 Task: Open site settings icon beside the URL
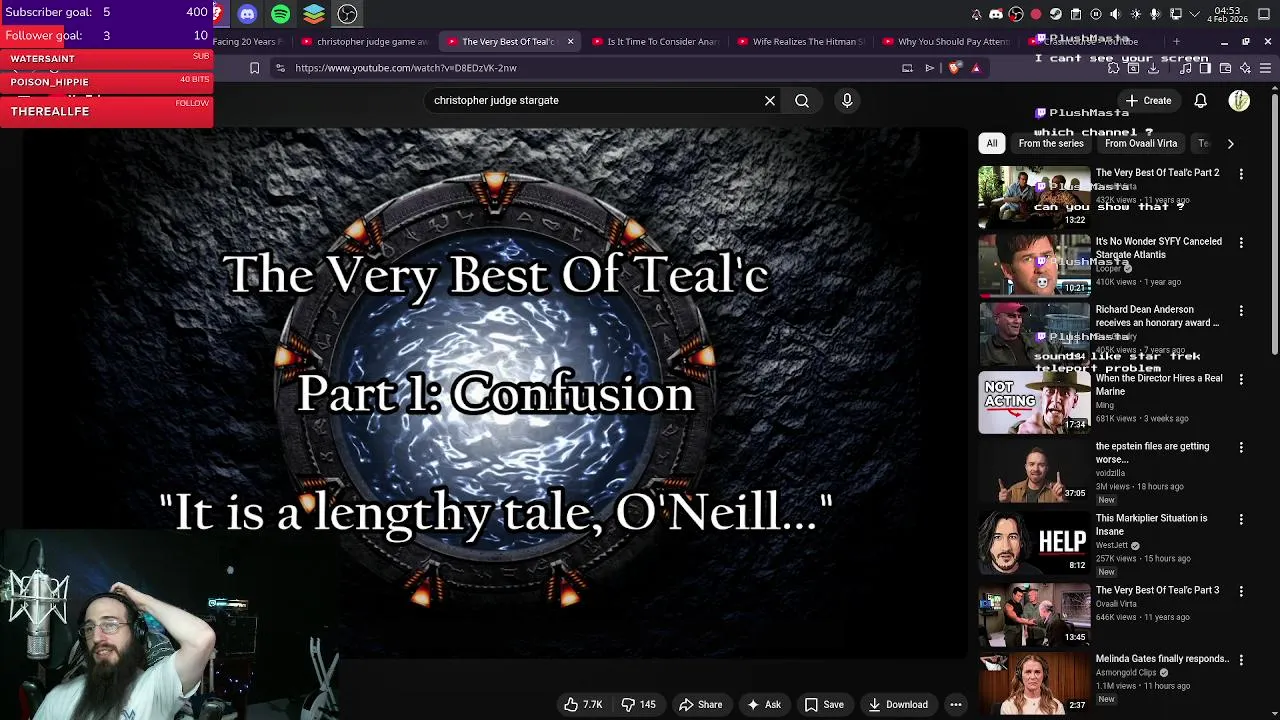coord(280,68)
